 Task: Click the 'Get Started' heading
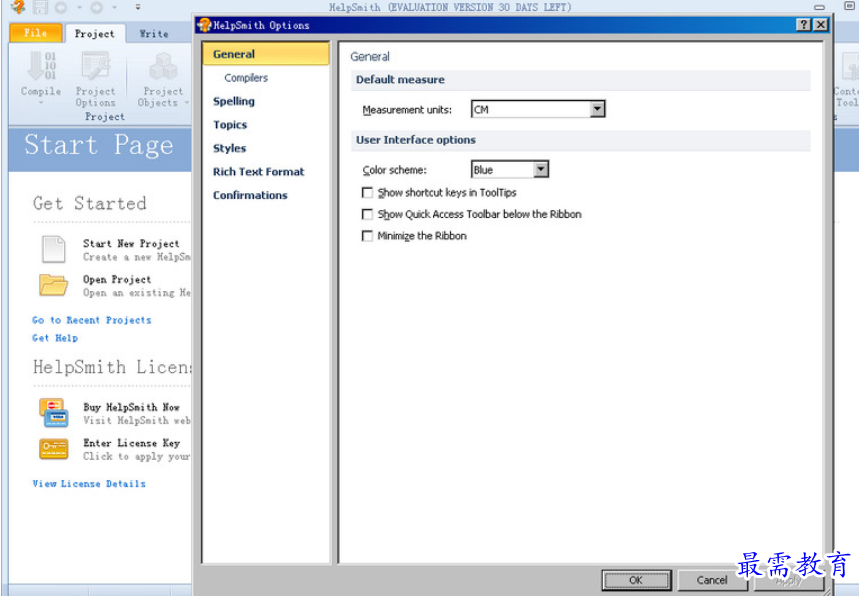89,203
